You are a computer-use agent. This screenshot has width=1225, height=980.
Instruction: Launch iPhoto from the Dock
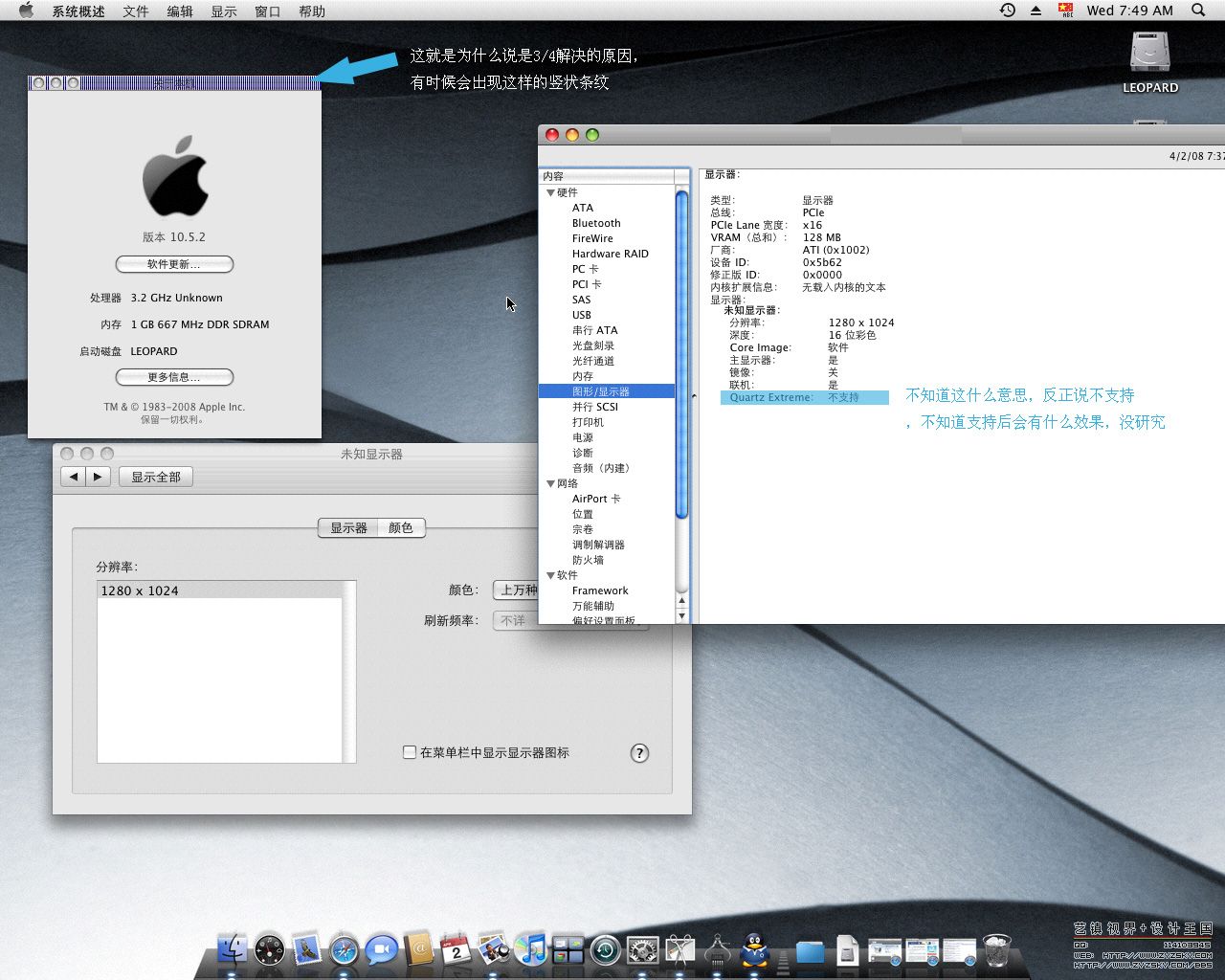[493, 949]
